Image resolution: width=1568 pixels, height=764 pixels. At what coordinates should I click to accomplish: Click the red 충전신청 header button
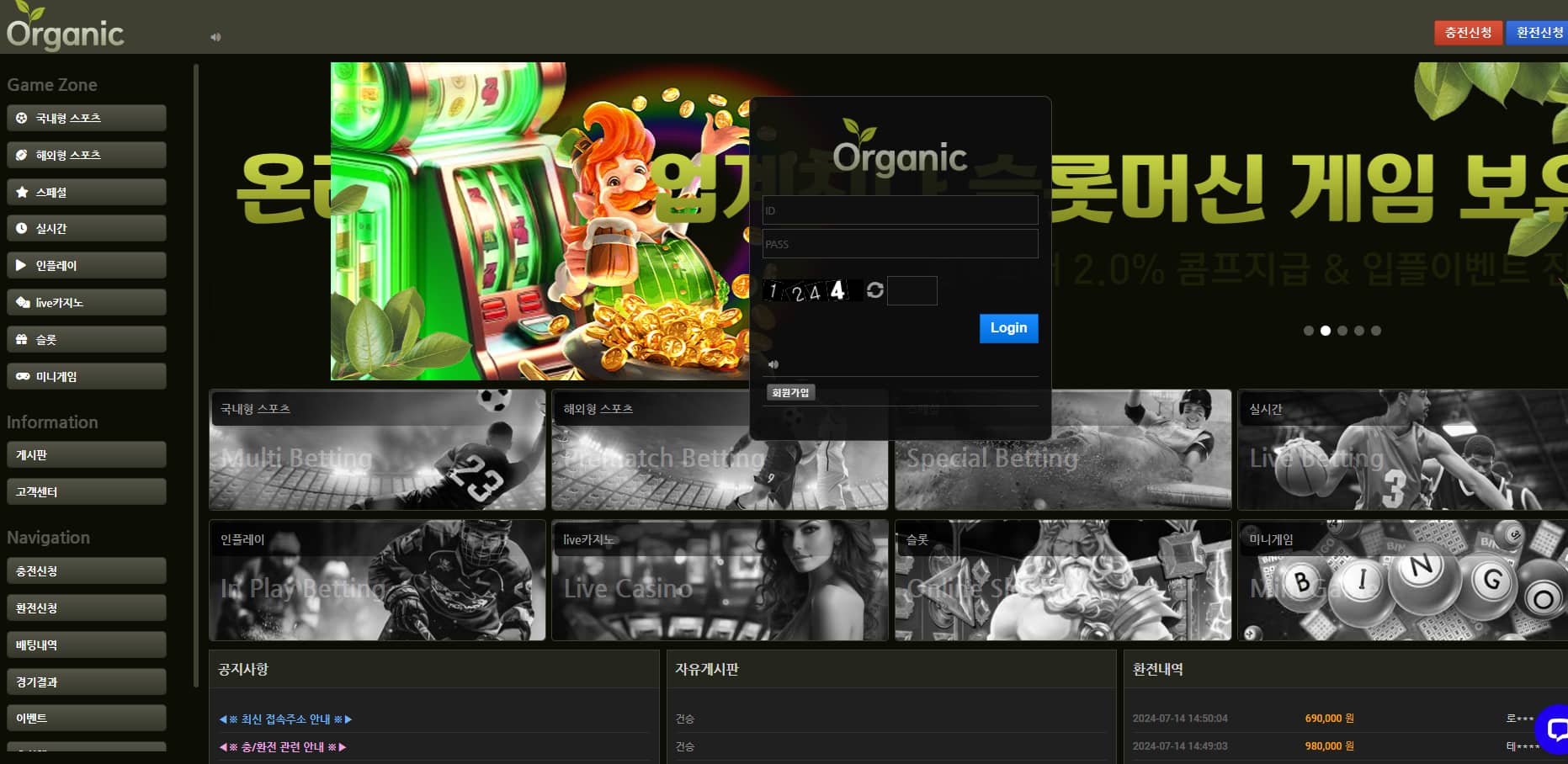click(x=1468, y=33)
